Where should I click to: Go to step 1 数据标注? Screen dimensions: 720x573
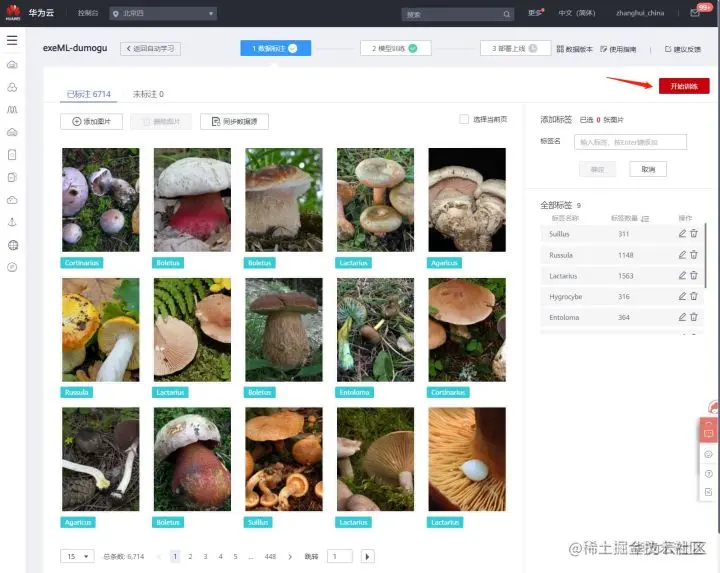[x=276, y=48]
